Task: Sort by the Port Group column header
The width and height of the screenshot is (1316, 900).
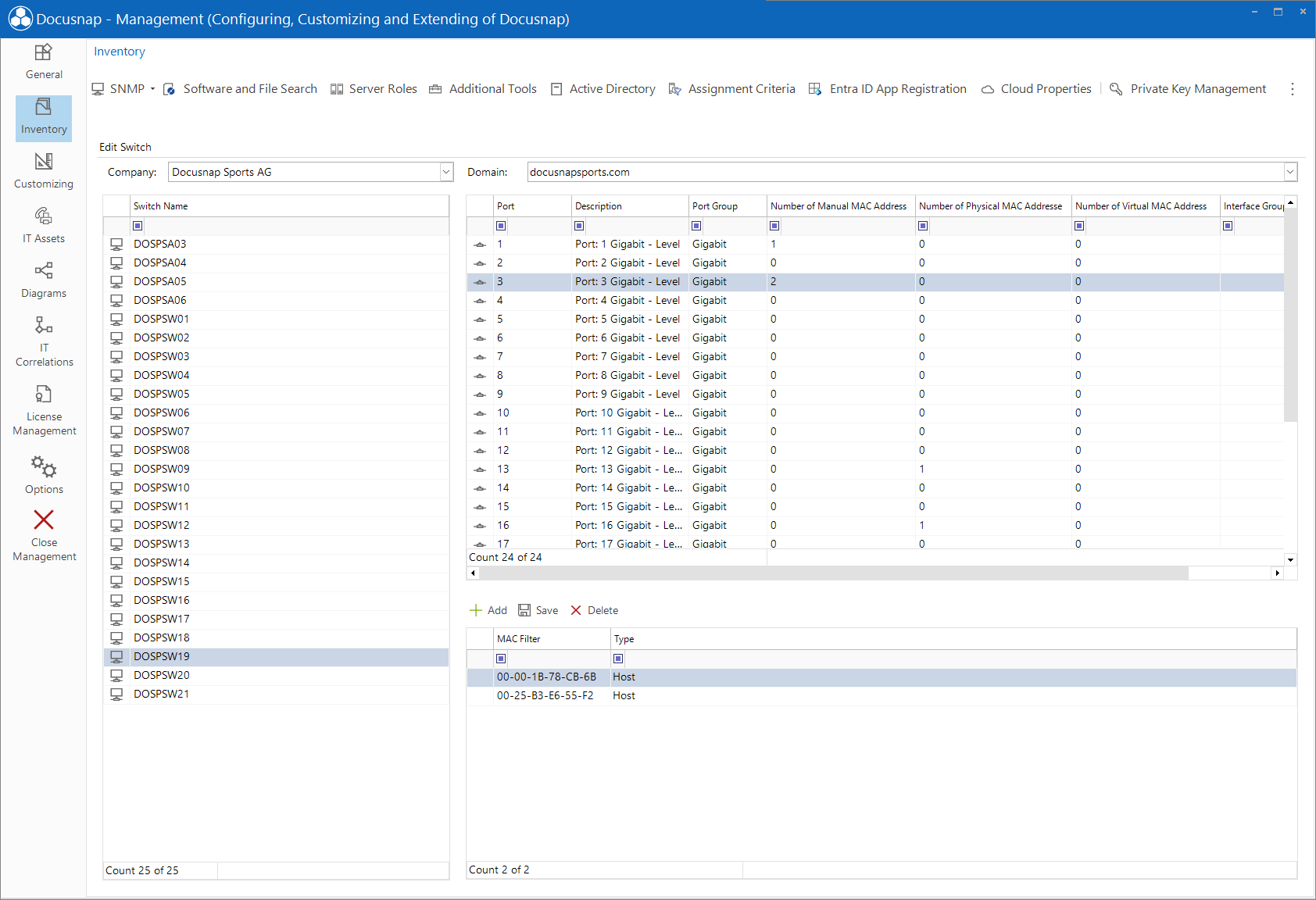Action: click(728, 206)
